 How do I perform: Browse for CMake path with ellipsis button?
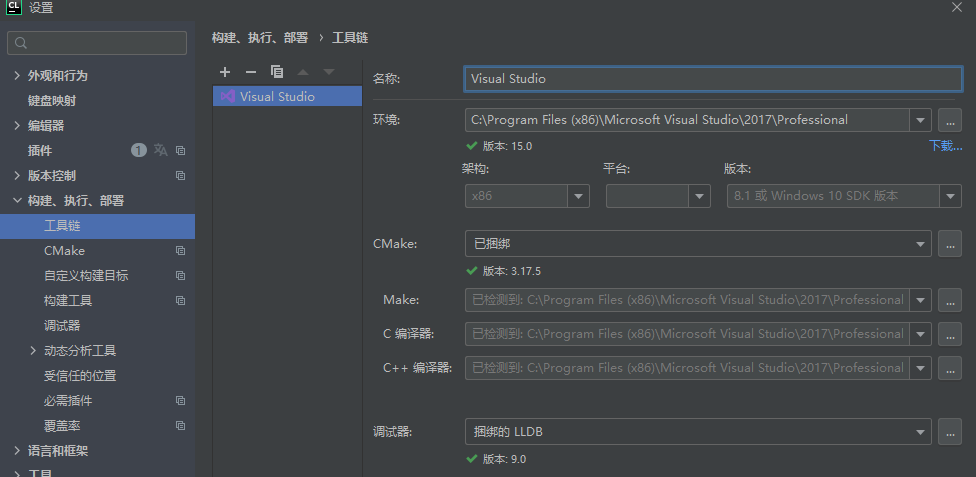(x=949, y=243)
